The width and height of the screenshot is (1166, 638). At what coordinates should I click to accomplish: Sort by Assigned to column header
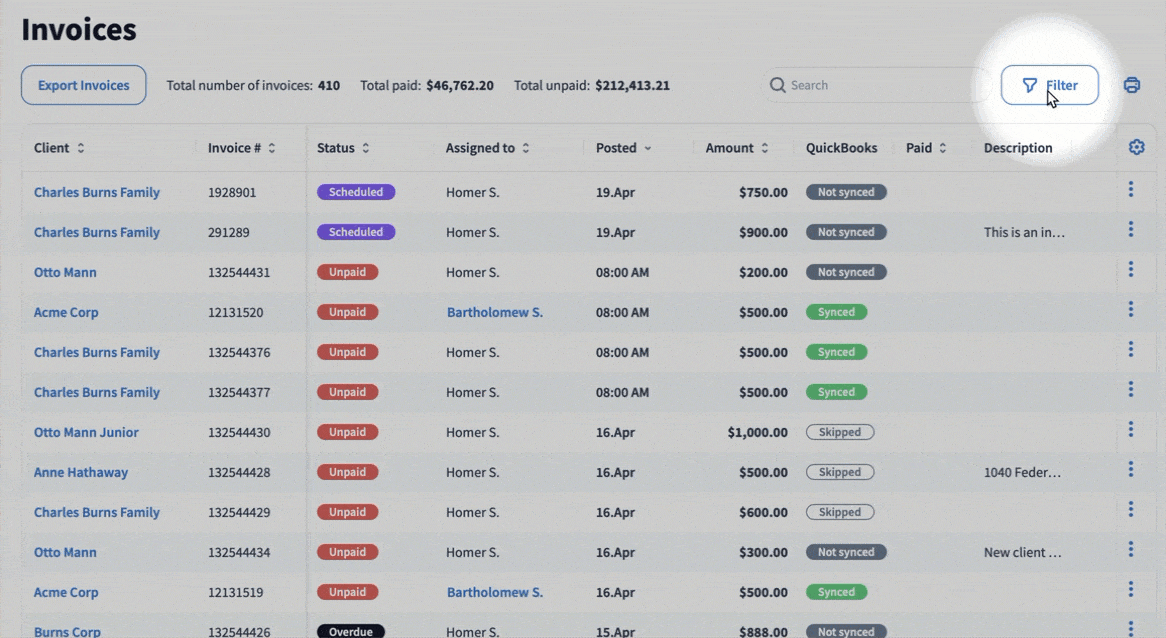pos(487,148)
